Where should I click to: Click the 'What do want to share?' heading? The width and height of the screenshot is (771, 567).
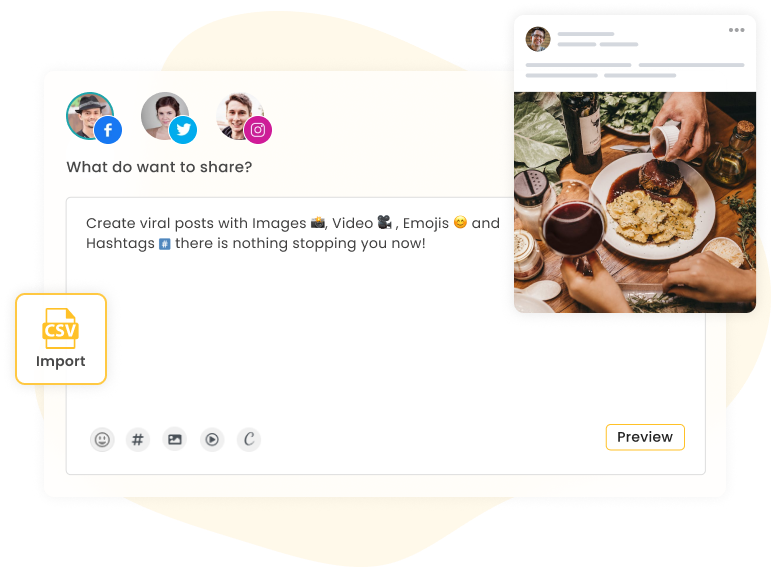(159, 167)
